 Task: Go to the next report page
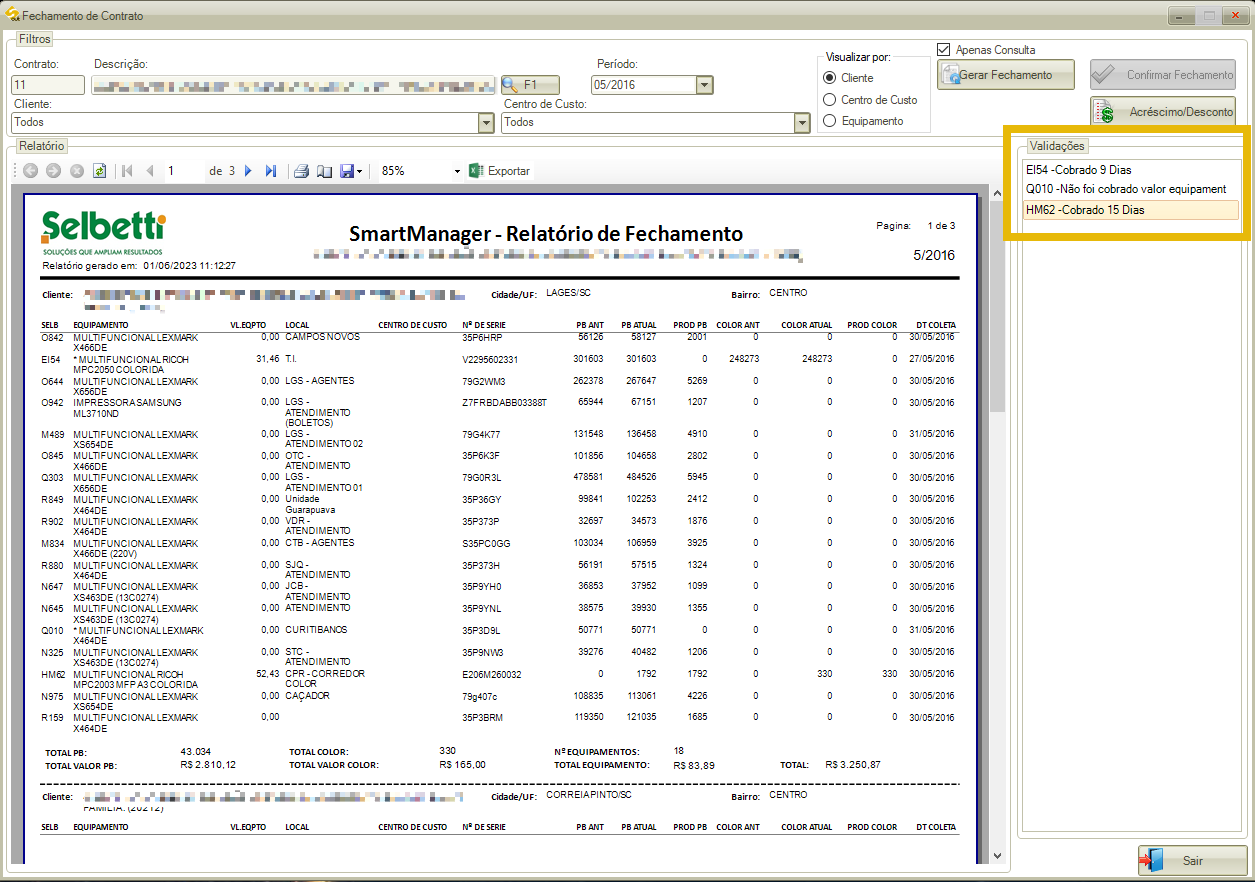[248, 171]
